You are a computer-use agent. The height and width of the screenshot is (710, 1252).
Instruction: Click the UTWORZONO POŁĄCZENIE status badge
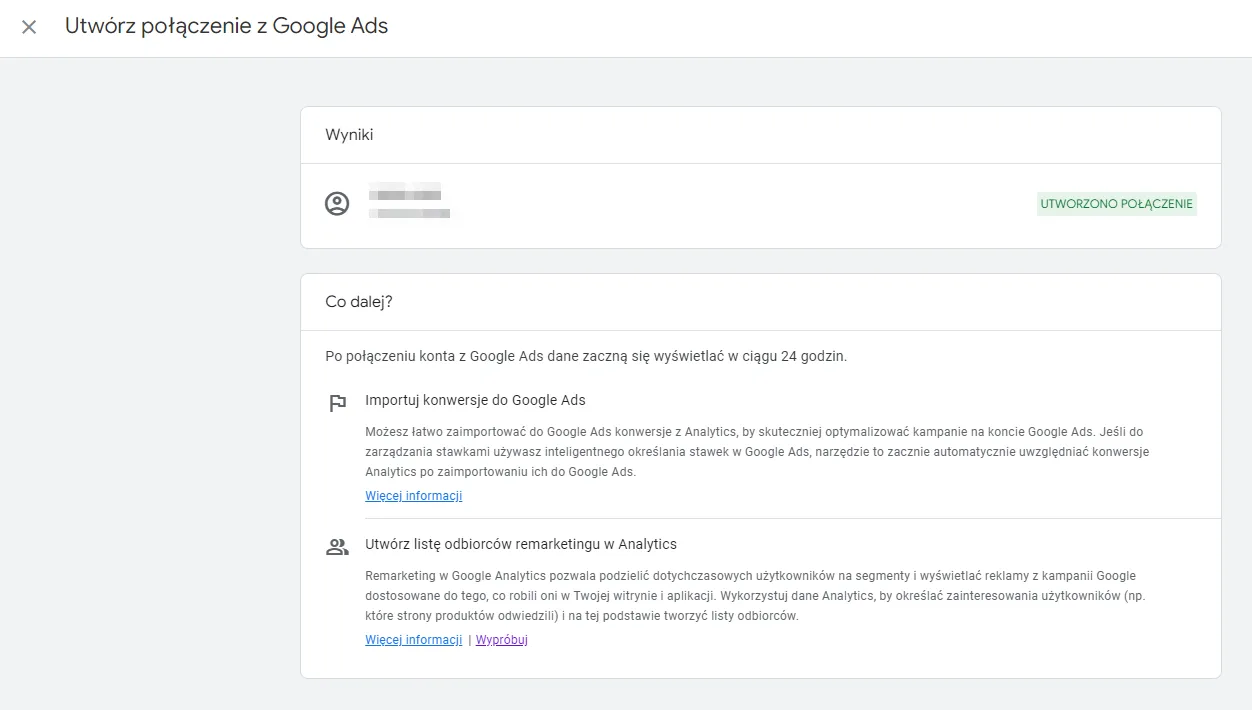(x=1117, y=204)
